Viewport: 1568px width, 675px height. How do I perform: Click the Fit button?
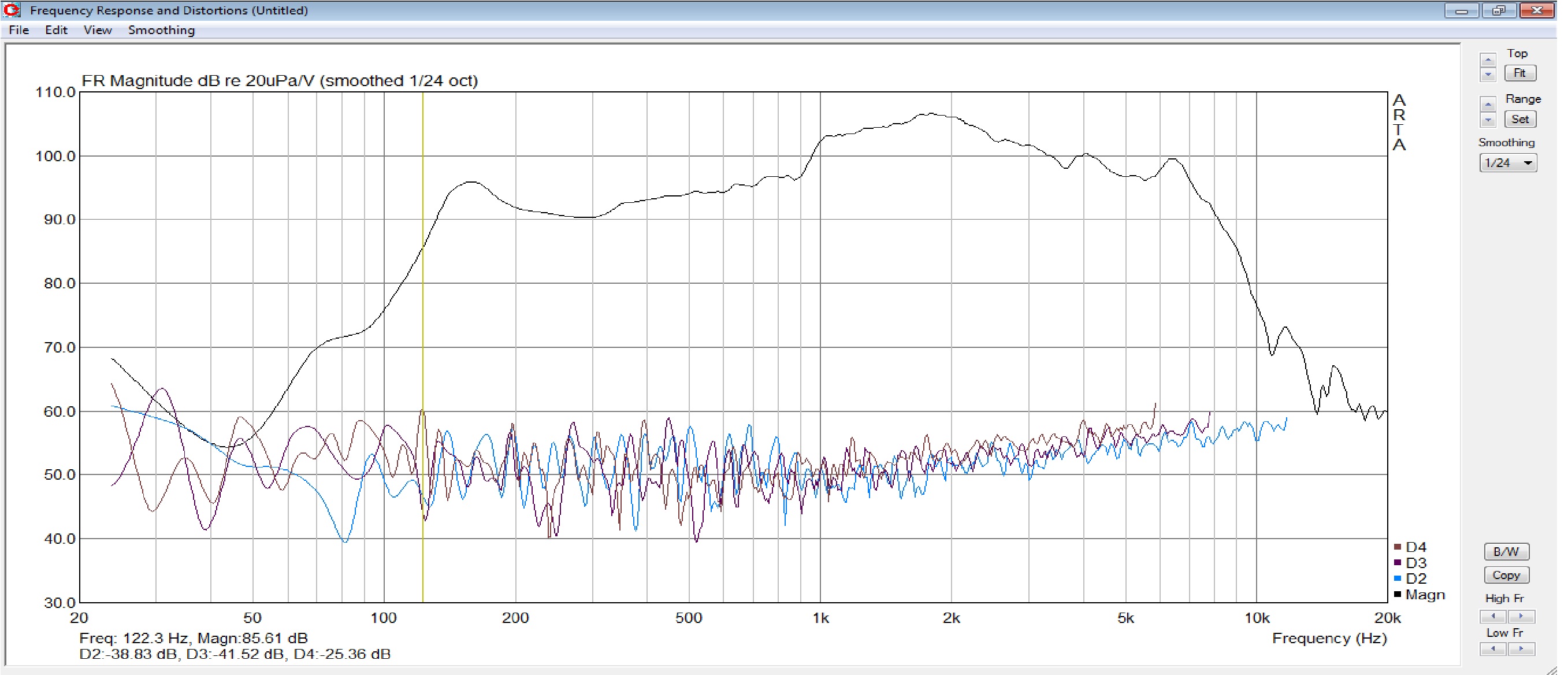click(x=1519, y=73)
